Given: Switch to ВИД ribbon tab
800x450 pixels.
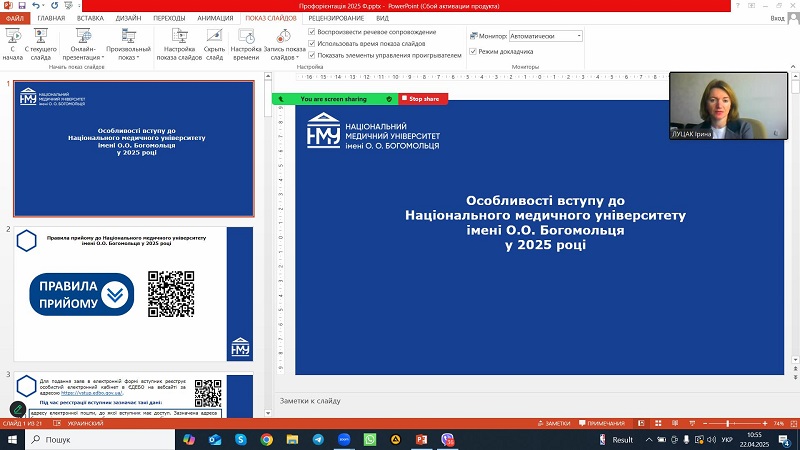Looking at the screenshot, I should 383,18.
